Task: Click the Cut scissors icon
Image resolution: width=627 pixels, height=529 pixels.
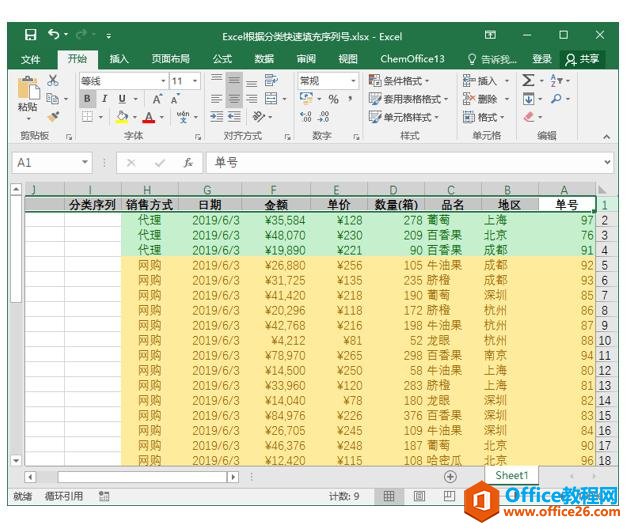Action: pyautogui.click(x=53, y=80)
